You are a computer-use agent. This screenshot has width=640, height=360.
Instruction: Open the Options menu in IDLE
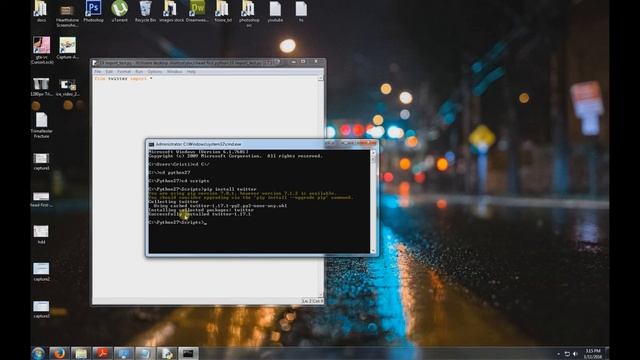(155, 71)
